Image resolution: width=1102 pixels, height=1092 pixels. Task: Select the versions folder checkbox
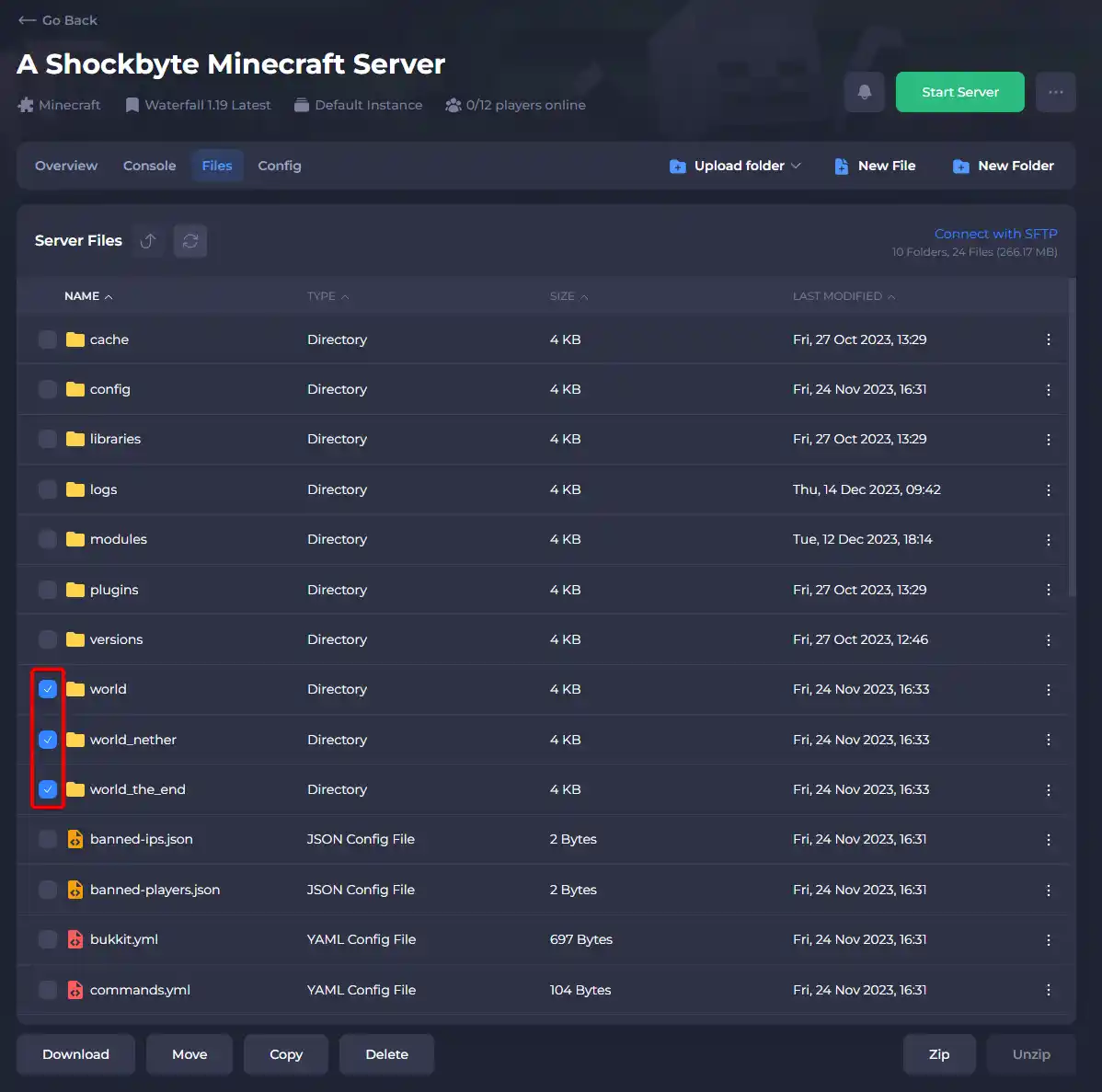(48, 639)
